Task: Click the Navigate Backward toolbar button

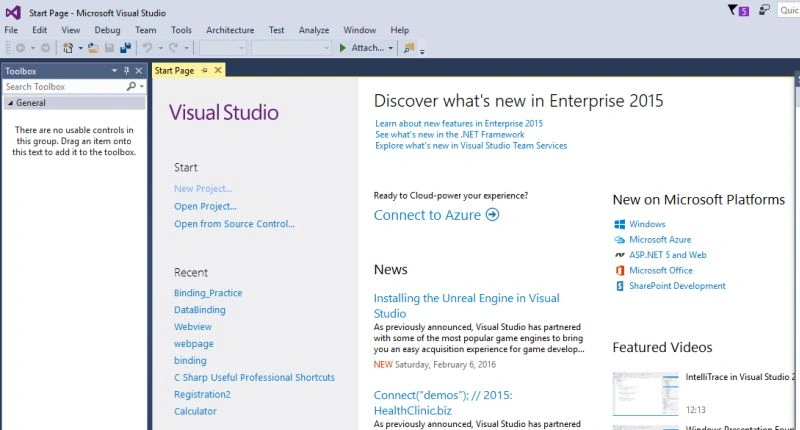Action: tap(20, 48)
